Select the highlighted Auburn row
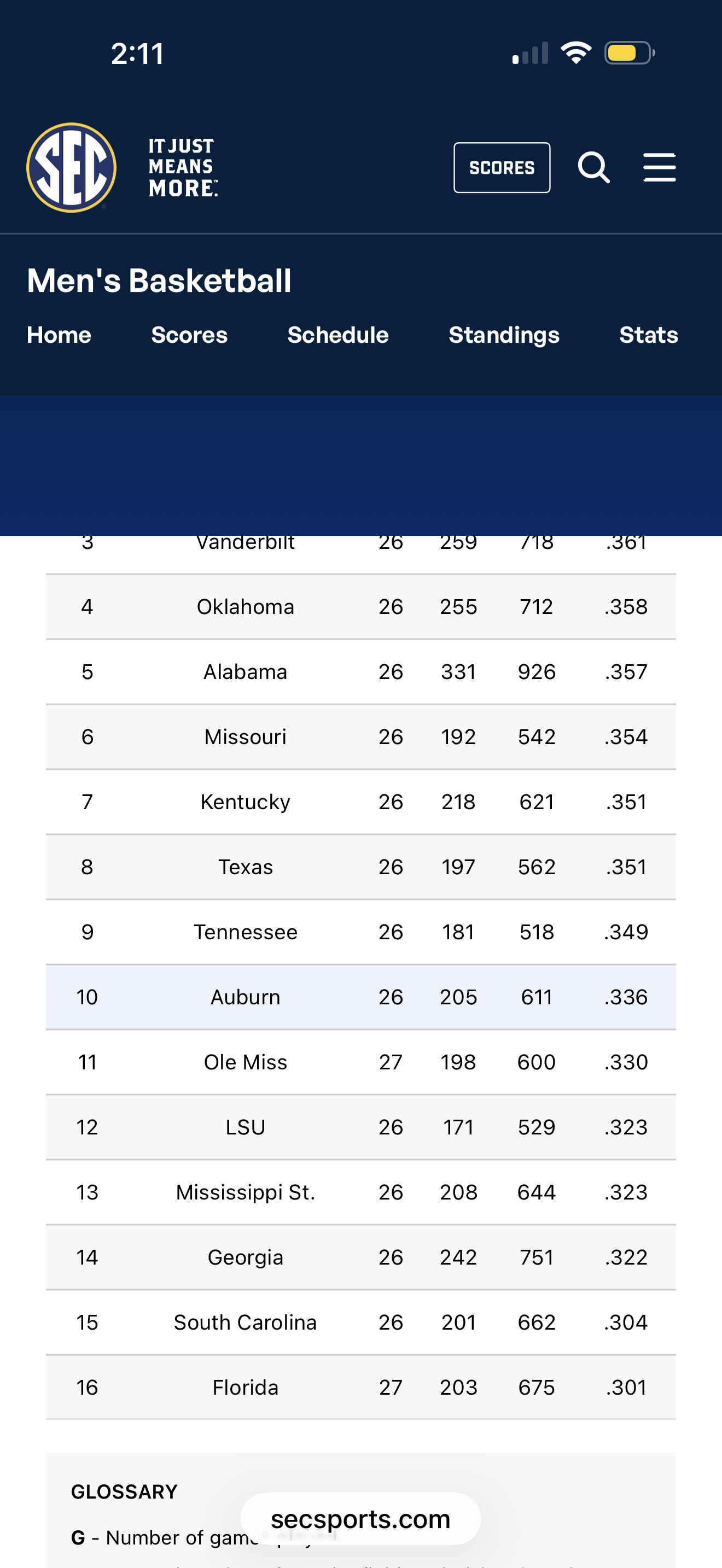The height and width of the screenshot is (1568, 722). pos(360,997)
